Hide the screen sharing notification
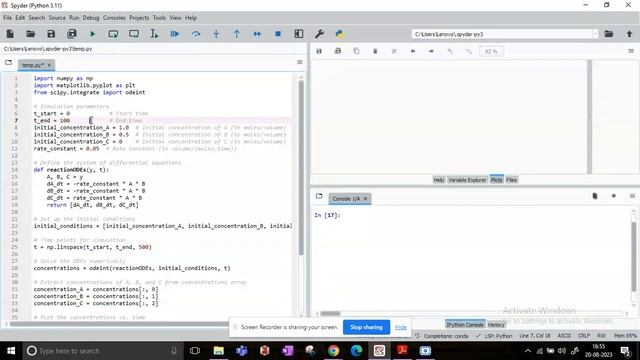Image resolution: width=640 pixels, height=360 pixels. 401,327
